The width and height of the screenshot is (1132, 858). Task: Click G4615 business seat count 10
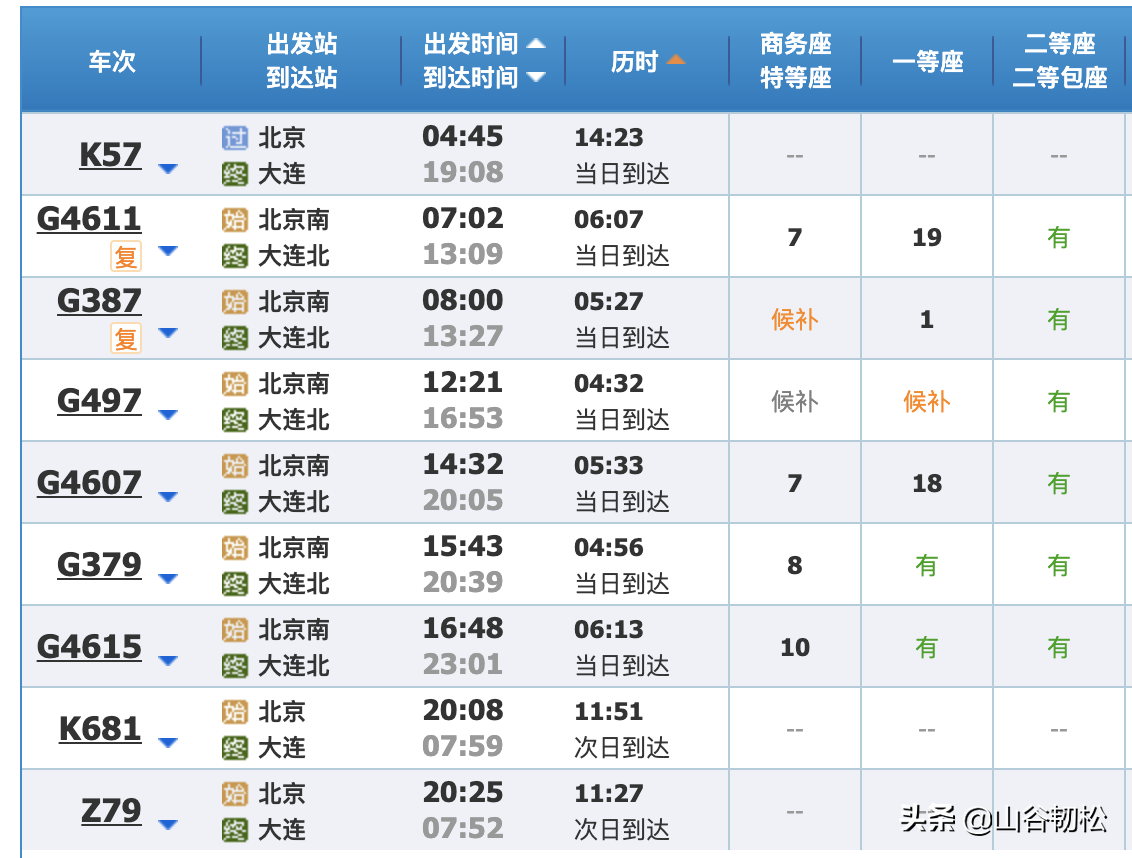coord(795,647)
